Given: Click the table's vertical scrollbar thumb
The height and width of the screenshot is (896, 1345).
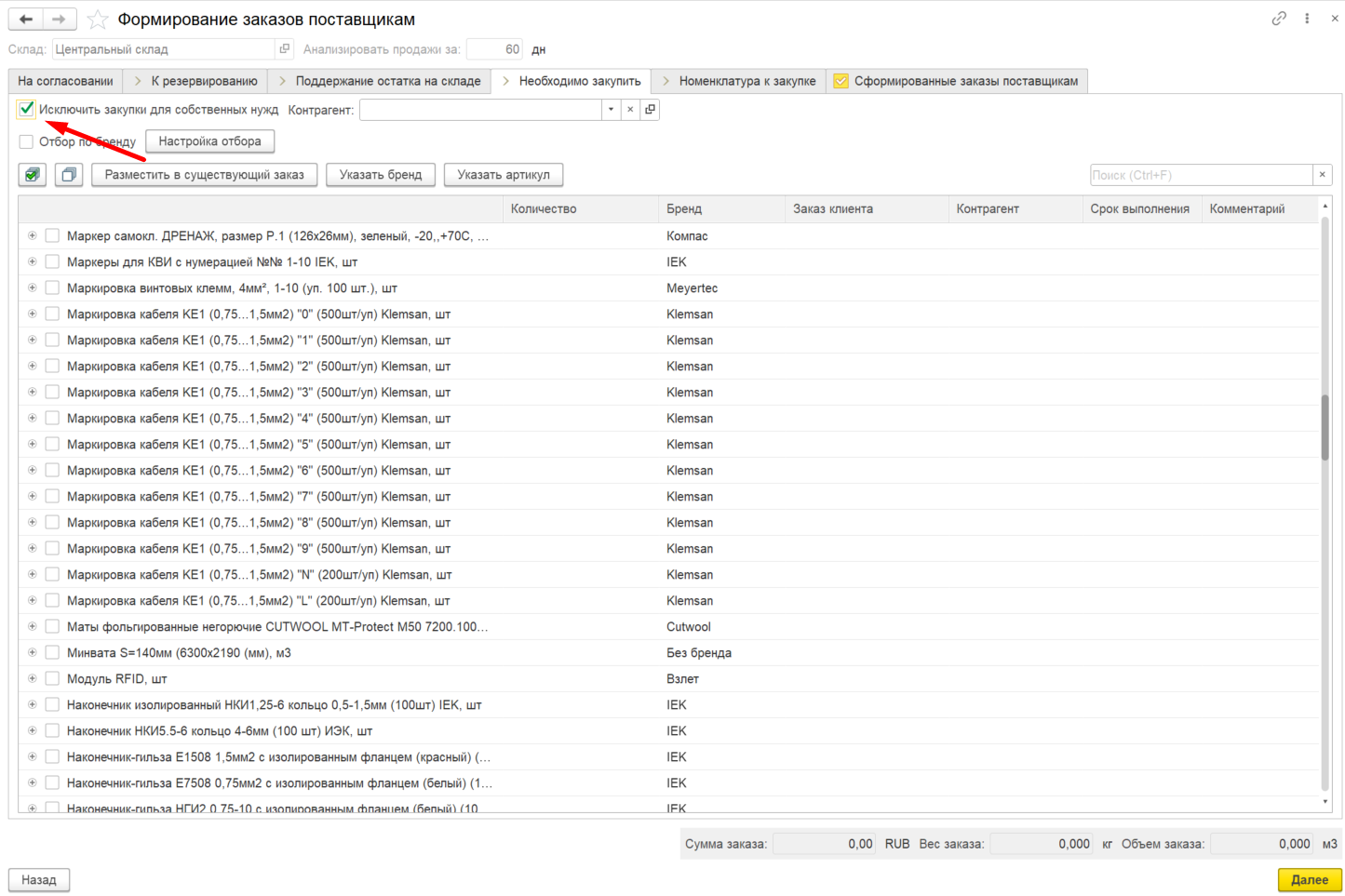Looking at the screenshot, I should 1325,427.
